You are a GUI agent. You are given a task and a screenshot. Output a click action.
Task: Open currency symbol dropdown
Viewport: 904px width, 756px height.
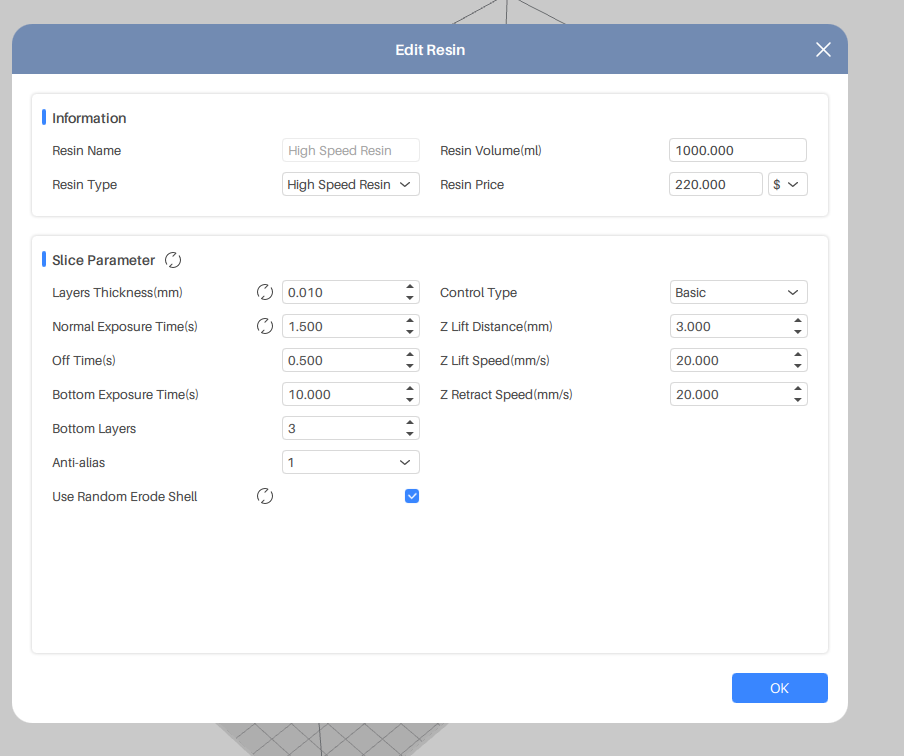pyautogui.click(x=788, y=185)
